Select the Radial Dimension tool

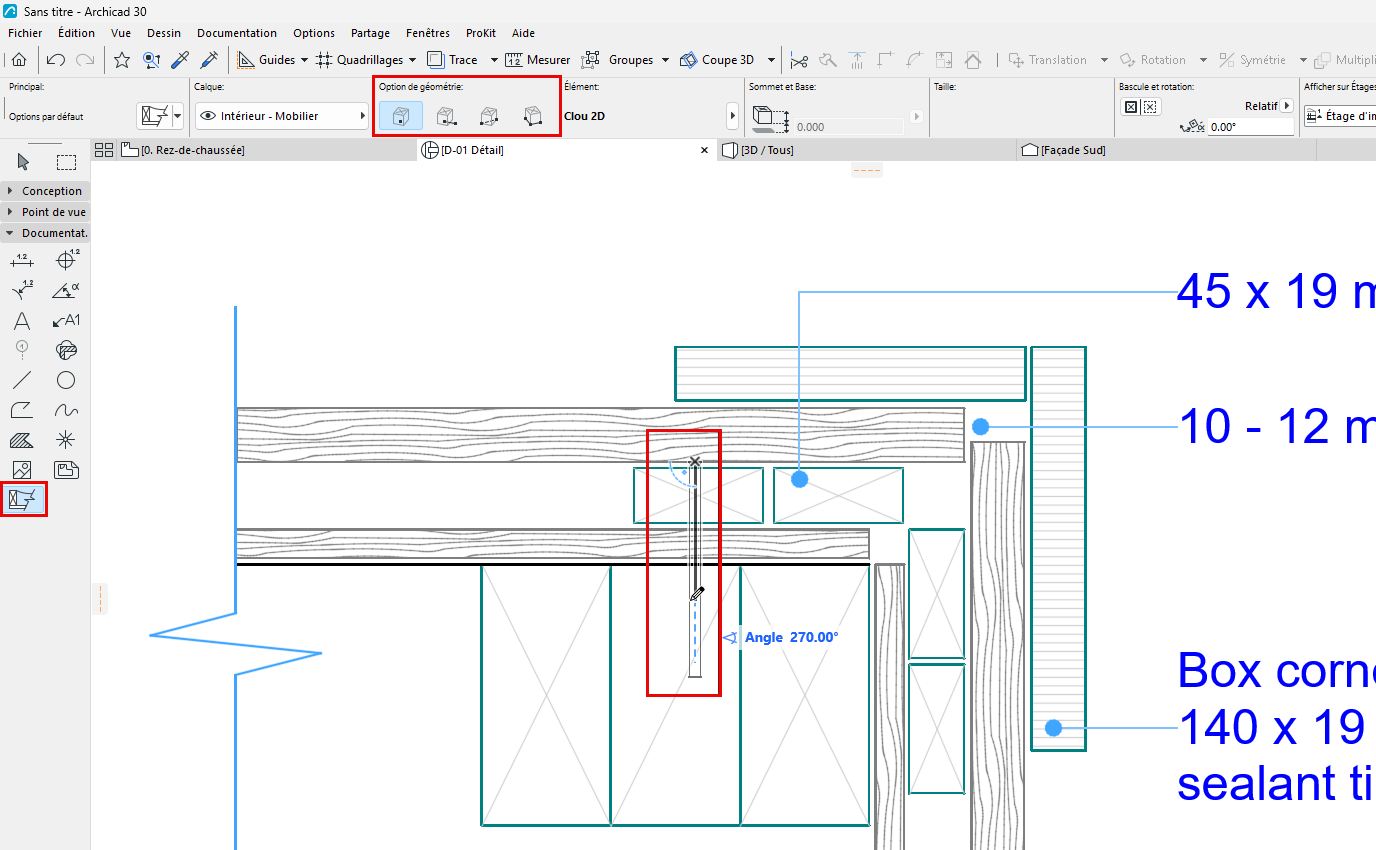[22, 290]
